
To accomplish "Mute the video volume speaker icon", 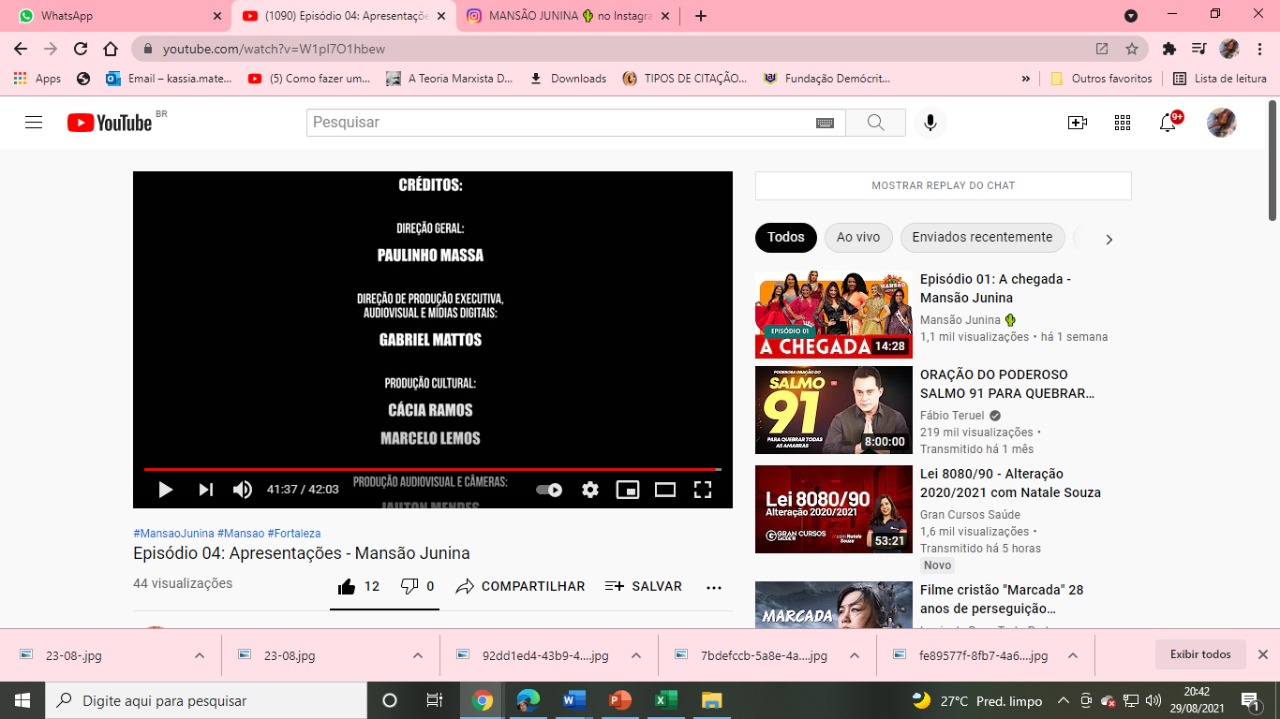I will click(242, 489).
